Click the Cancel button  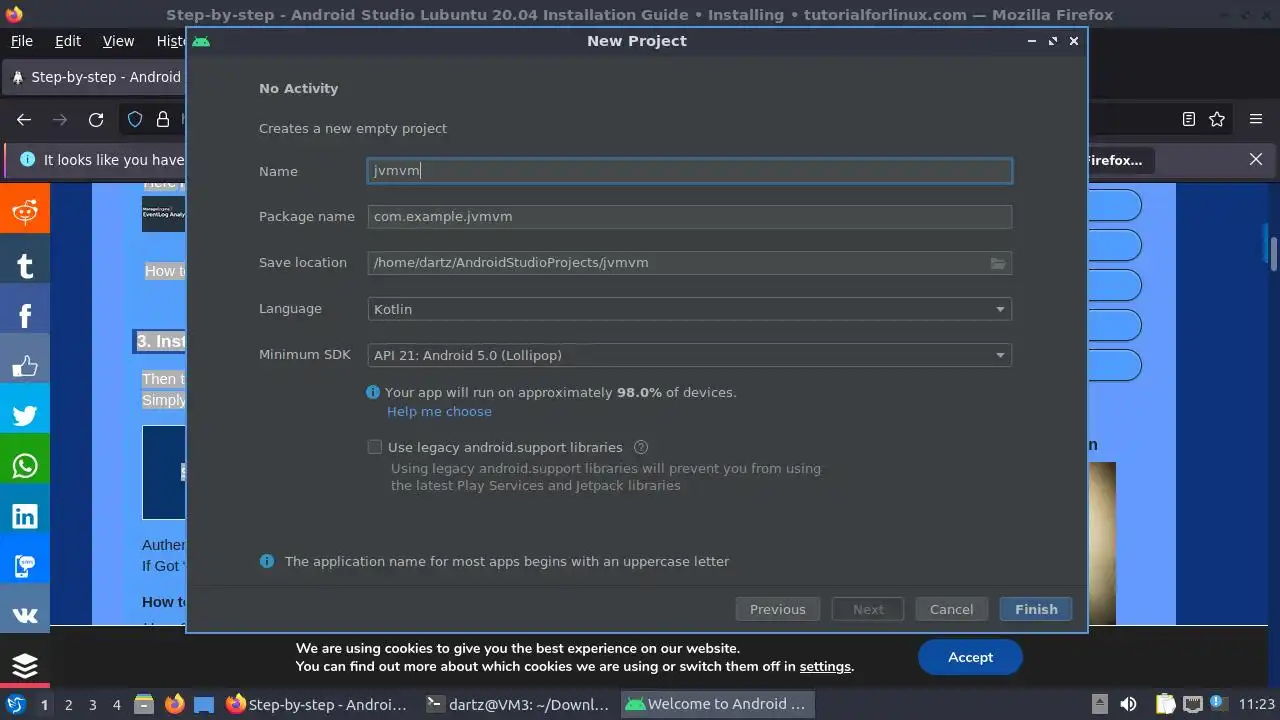[x=951, y=609]
